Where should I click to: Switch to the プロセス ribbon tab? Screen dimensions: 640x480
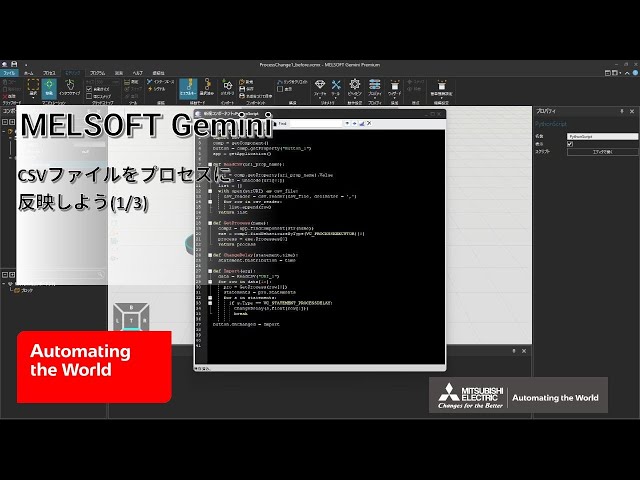pos(49,73)
